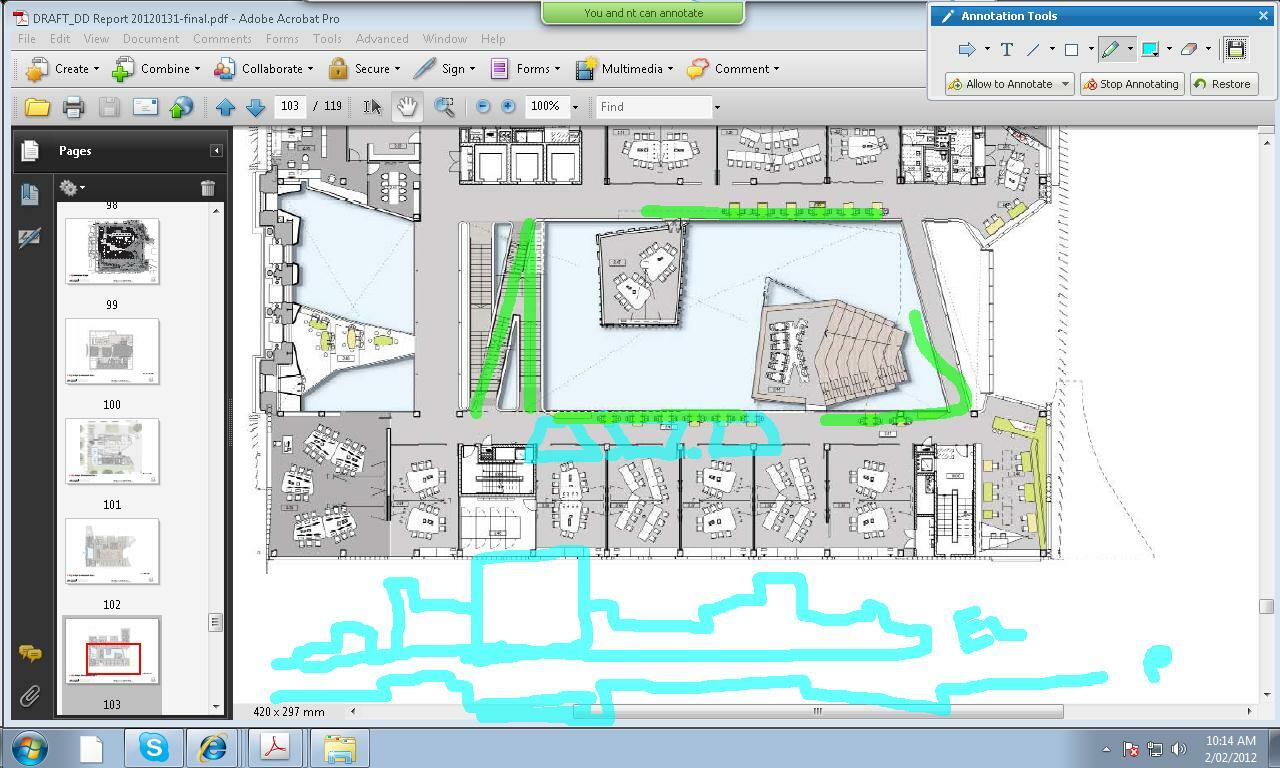Go to next page with down arrow

[x=256, y=107]
